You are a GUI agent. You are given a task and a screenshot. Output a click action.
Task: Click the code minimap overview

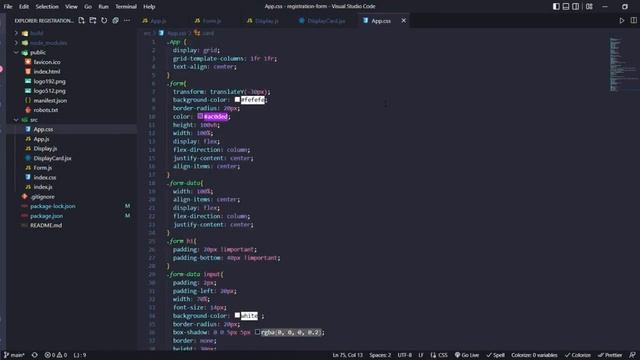coord(622,64)
